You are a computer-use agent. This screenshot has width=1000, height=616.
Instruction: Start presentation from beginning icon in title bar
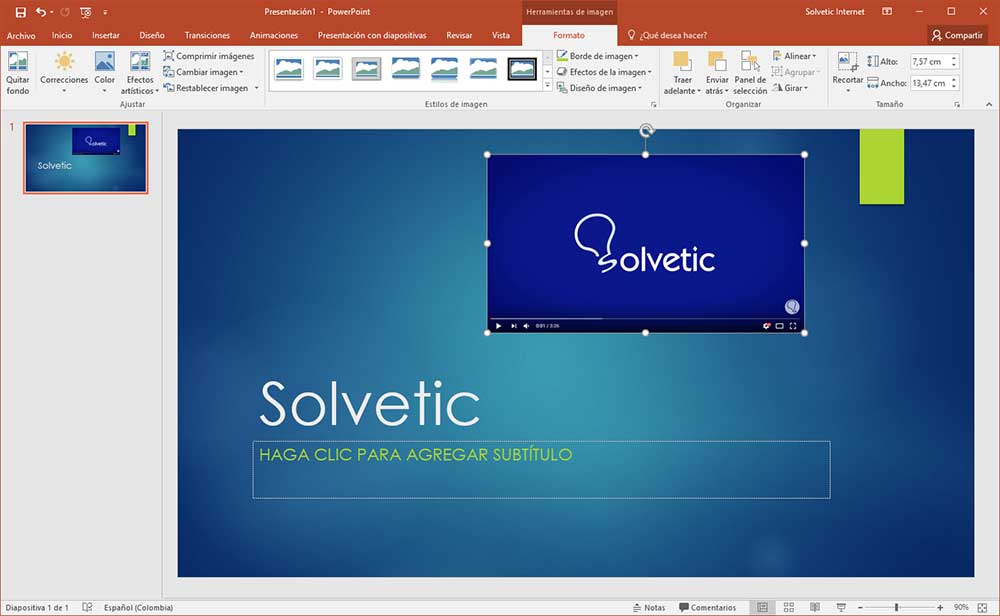(x=85, y=12)
